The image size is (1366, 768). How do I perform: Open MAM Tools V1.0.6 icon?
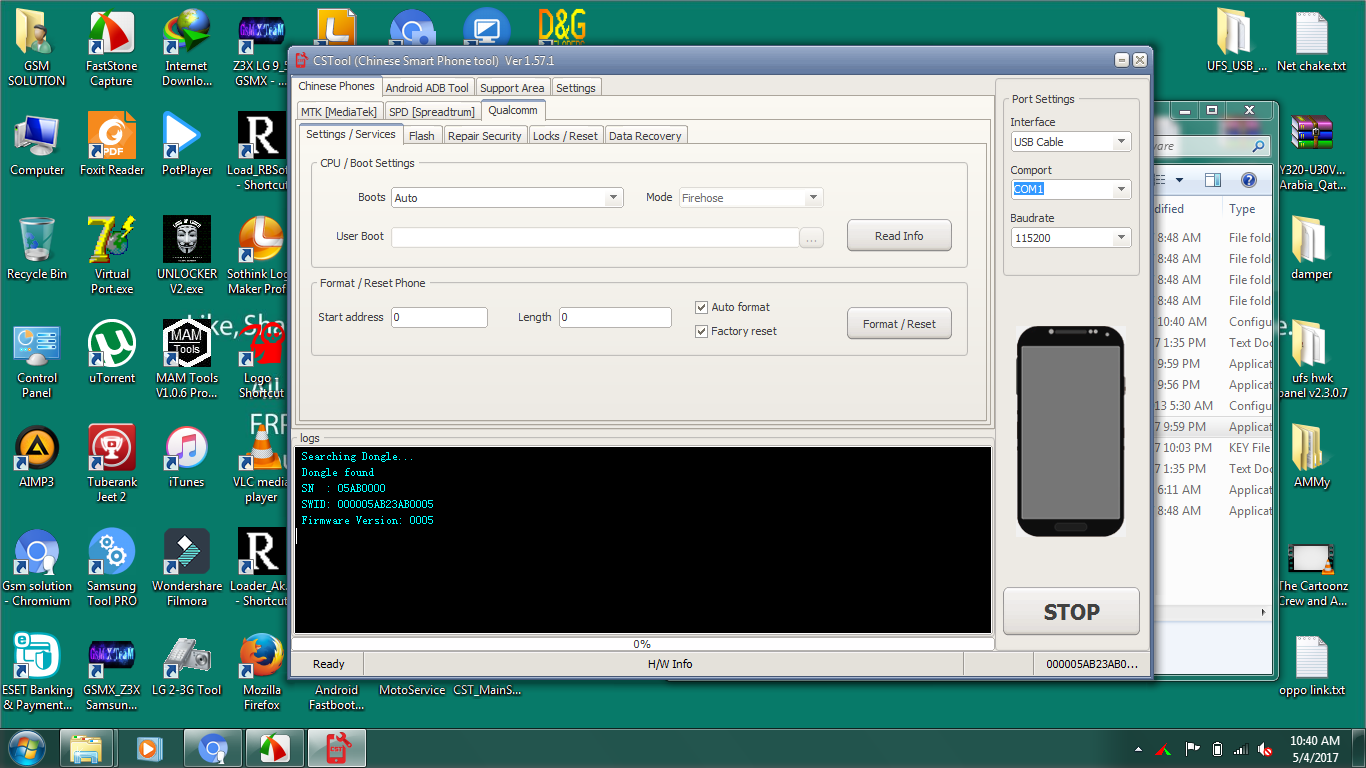(187, 359)
